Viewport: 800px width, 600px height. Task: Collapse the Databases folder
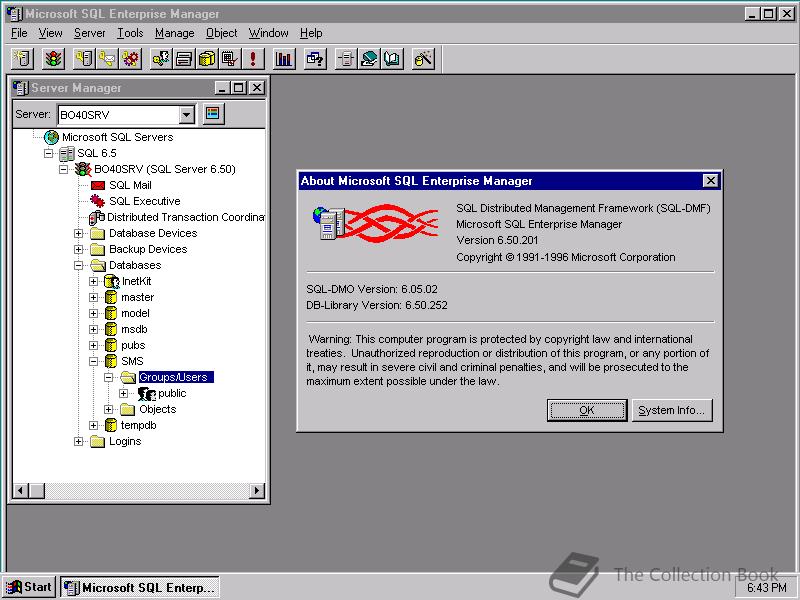point(78,265)
